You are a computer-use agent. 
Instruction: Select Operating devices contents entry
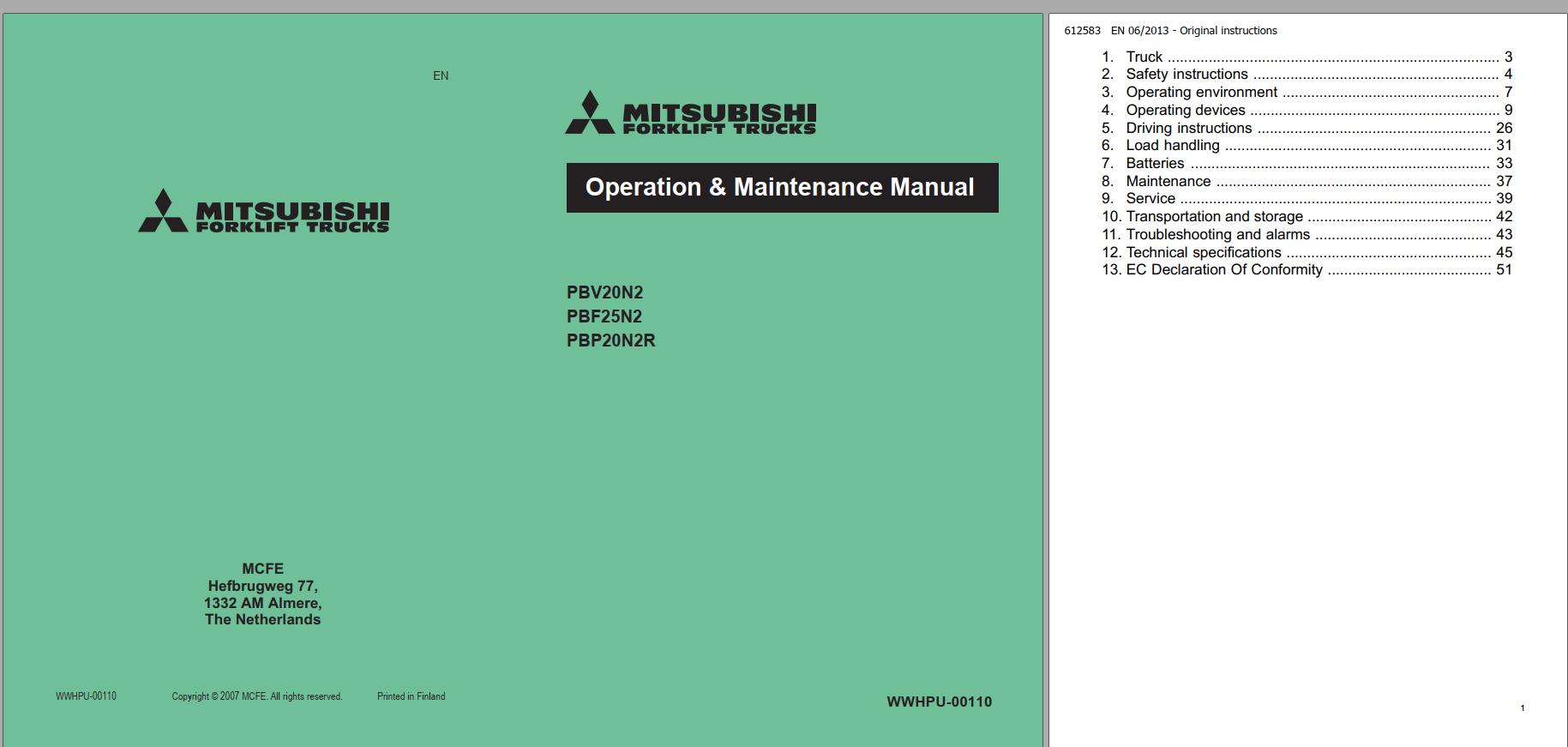(x=1307, y=111)
